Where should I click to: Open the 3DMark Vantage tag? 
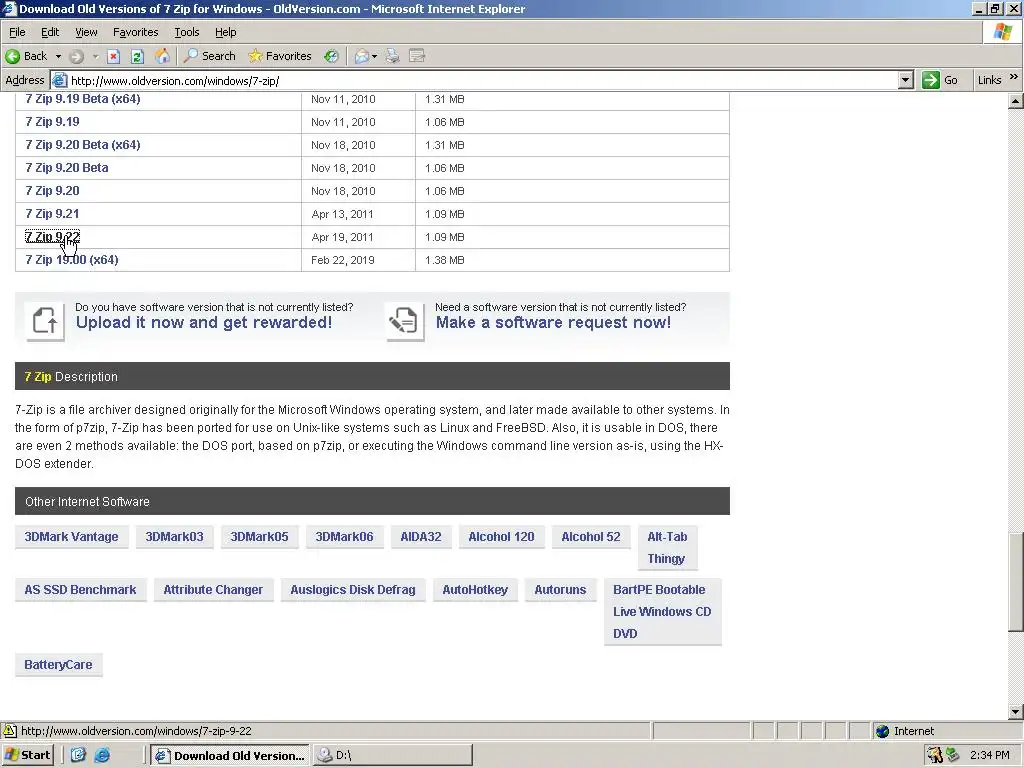point(71,537)
